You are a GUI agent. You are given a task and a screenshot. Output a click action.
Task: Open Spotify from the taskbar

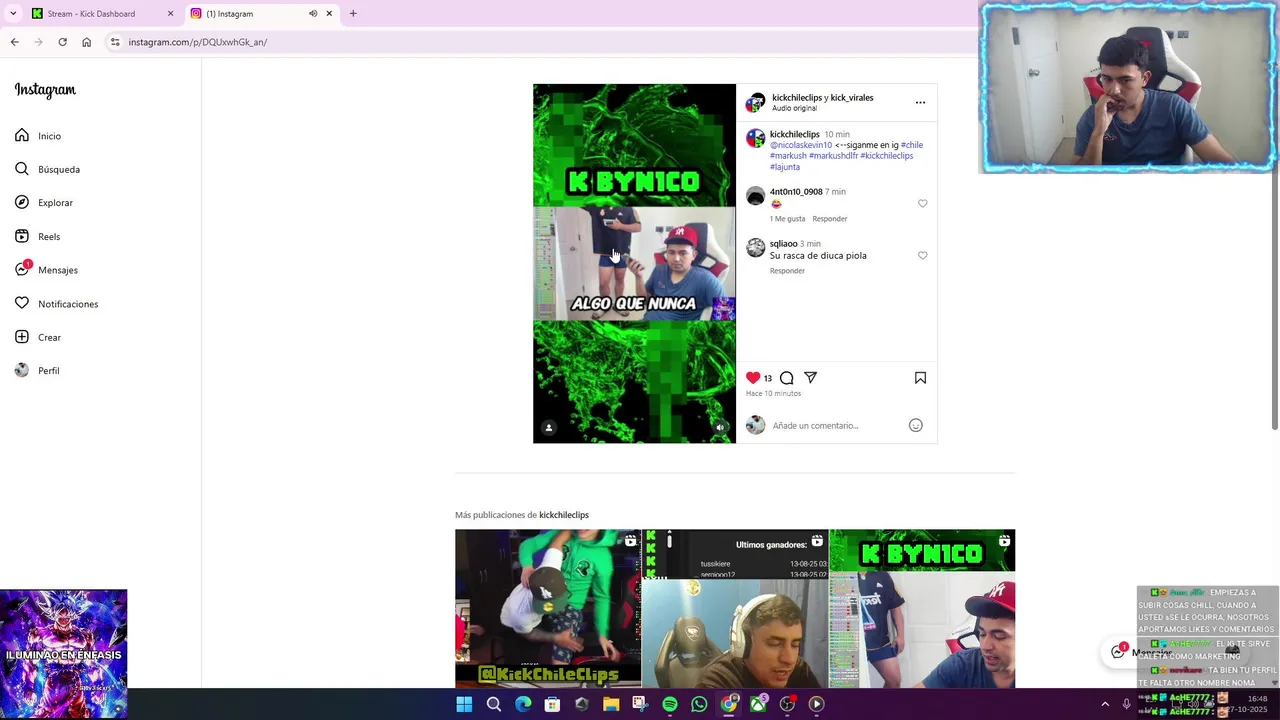coord(670,704)
